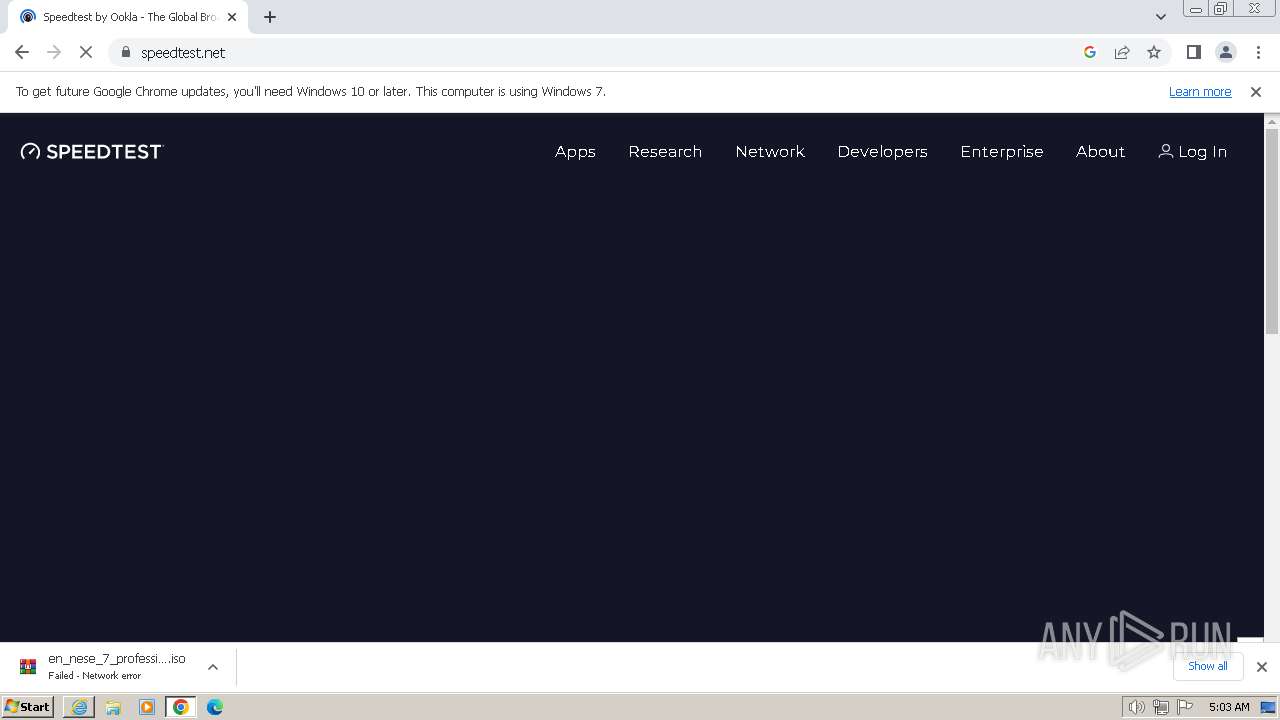Open About menu item
The image size is (1280, 720).
tap(1100, 151)
